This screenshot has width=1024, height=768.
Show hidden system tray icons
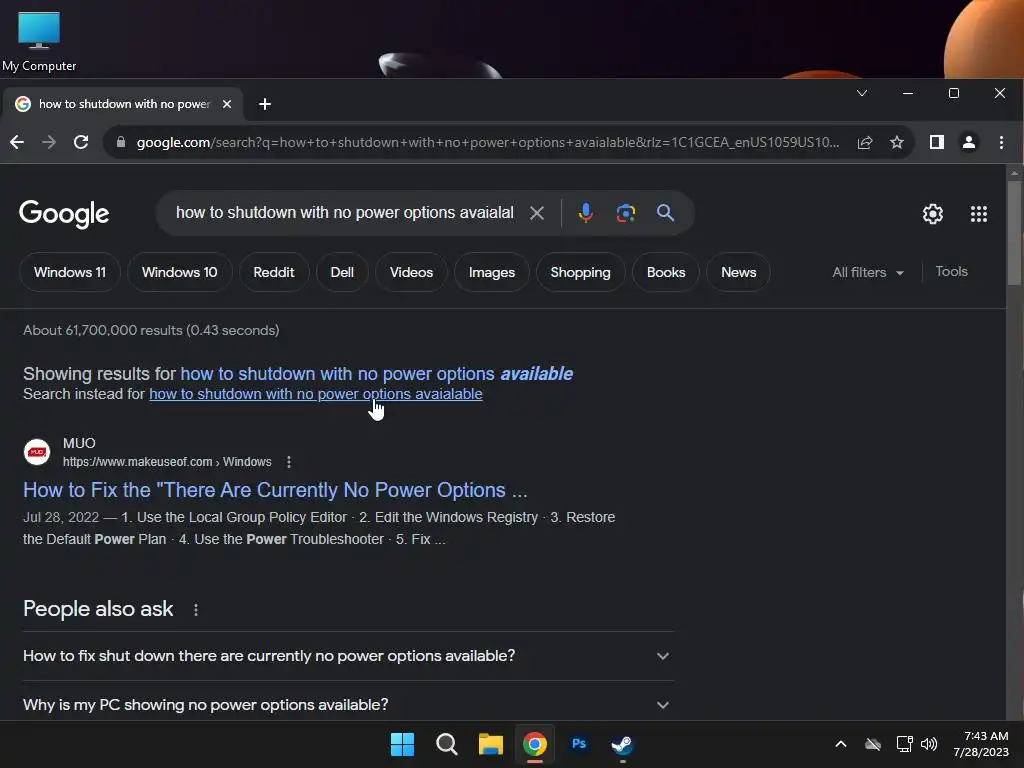coord(841,744)
